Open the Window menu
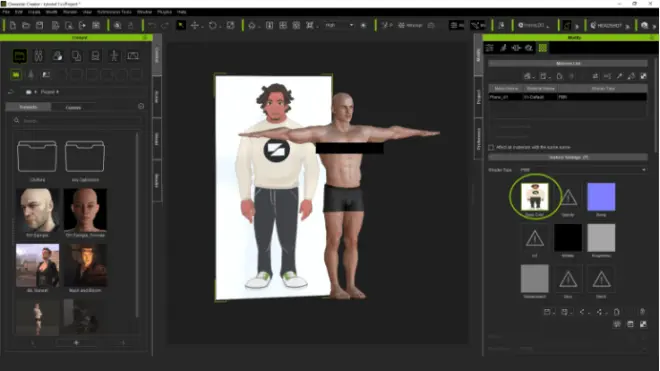Screen dimensions: 660x371 pos(144,12)
